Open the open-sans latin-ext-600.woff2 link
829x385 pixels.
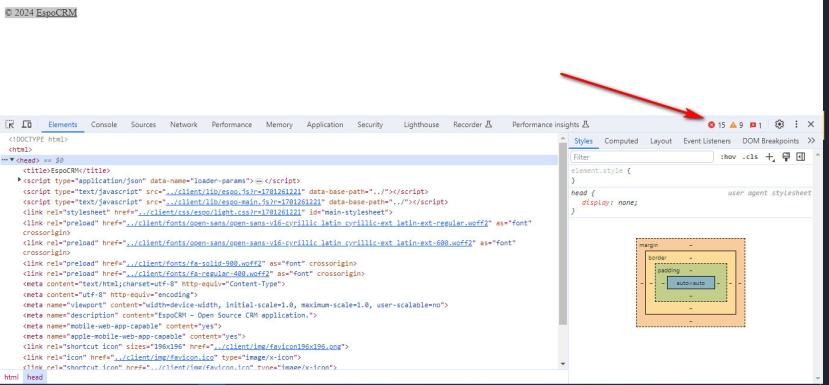tap(299, 243)
